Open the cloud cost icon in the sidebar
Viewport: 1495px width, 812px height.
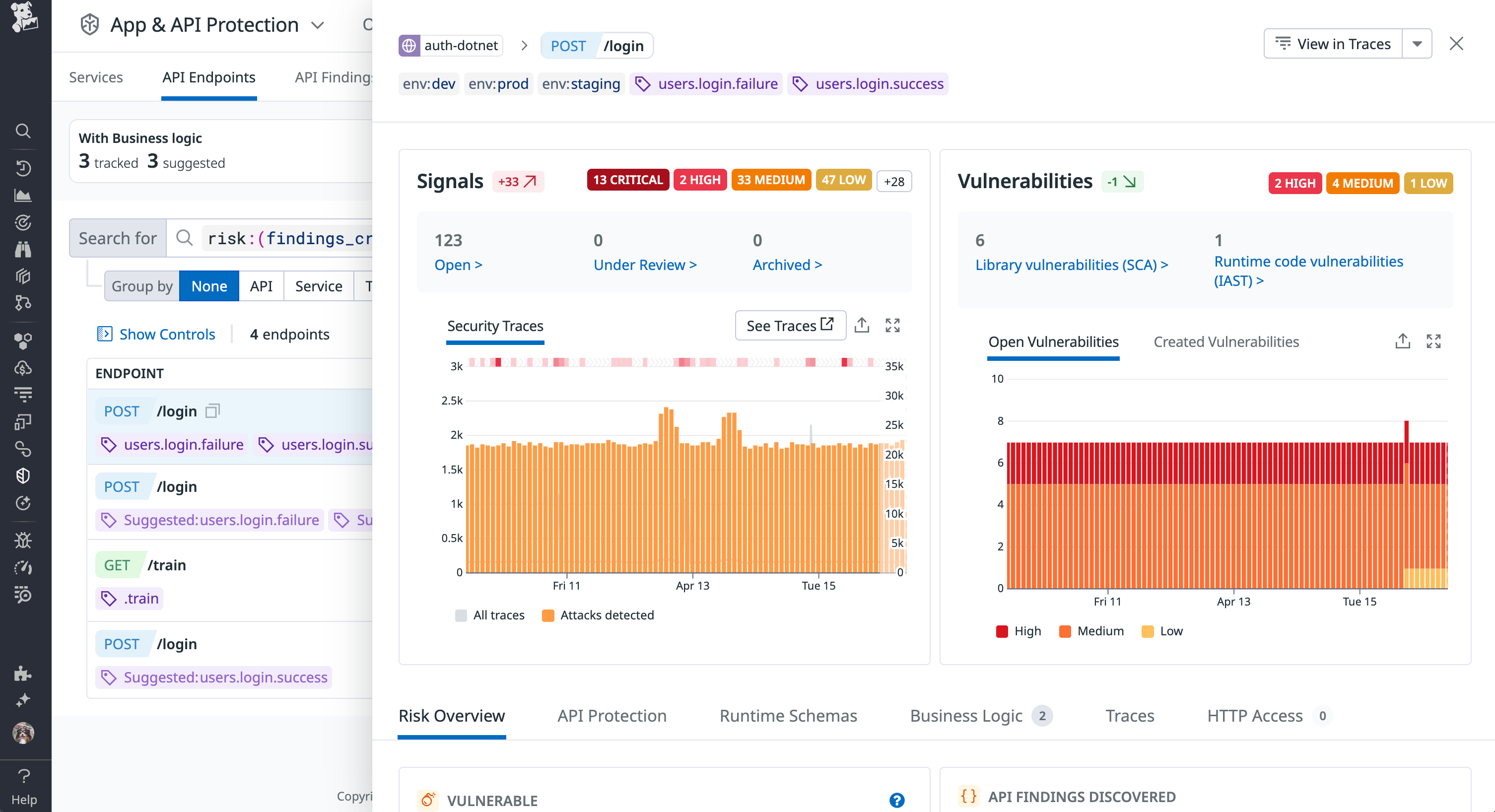click(23, 367)
